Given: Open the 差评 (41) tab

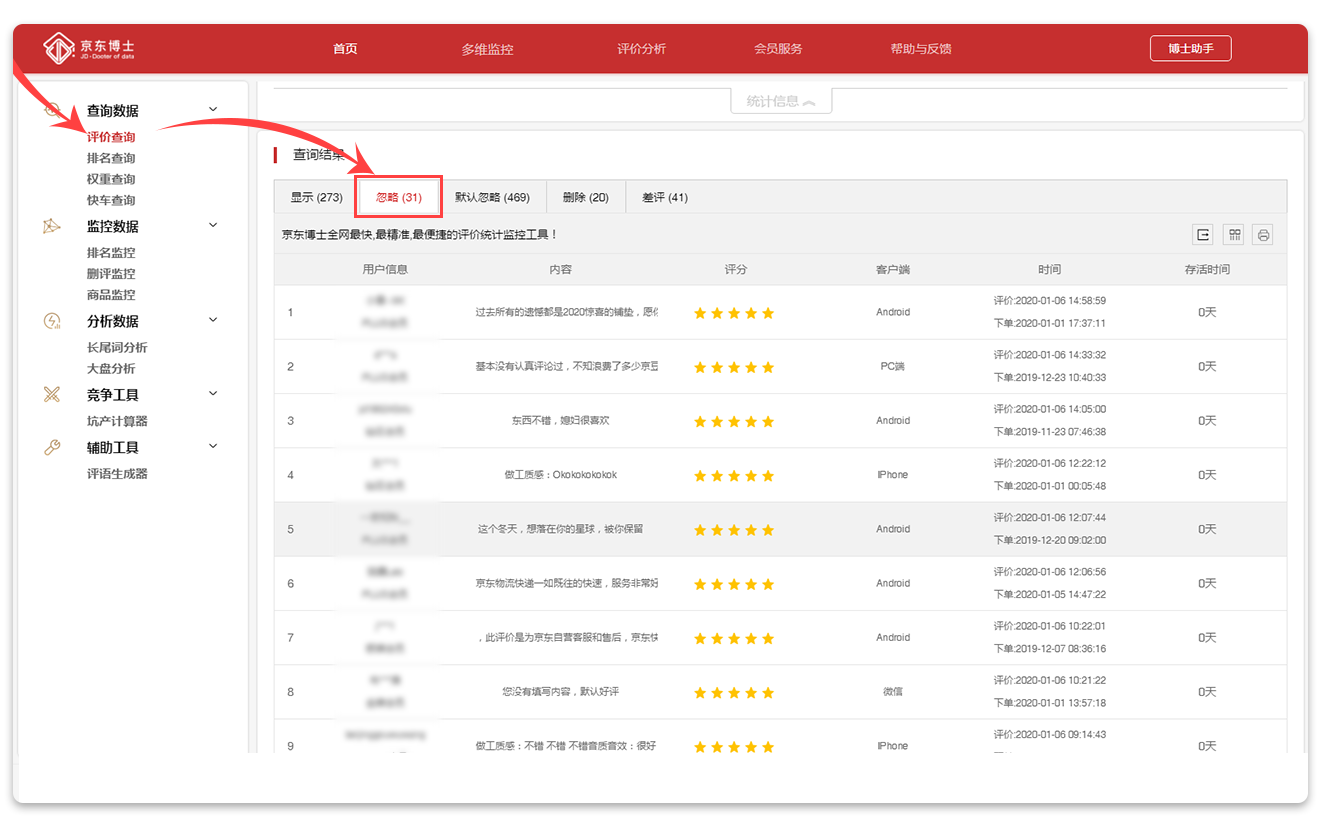Looking at the screenshot, I should (664, 198).
